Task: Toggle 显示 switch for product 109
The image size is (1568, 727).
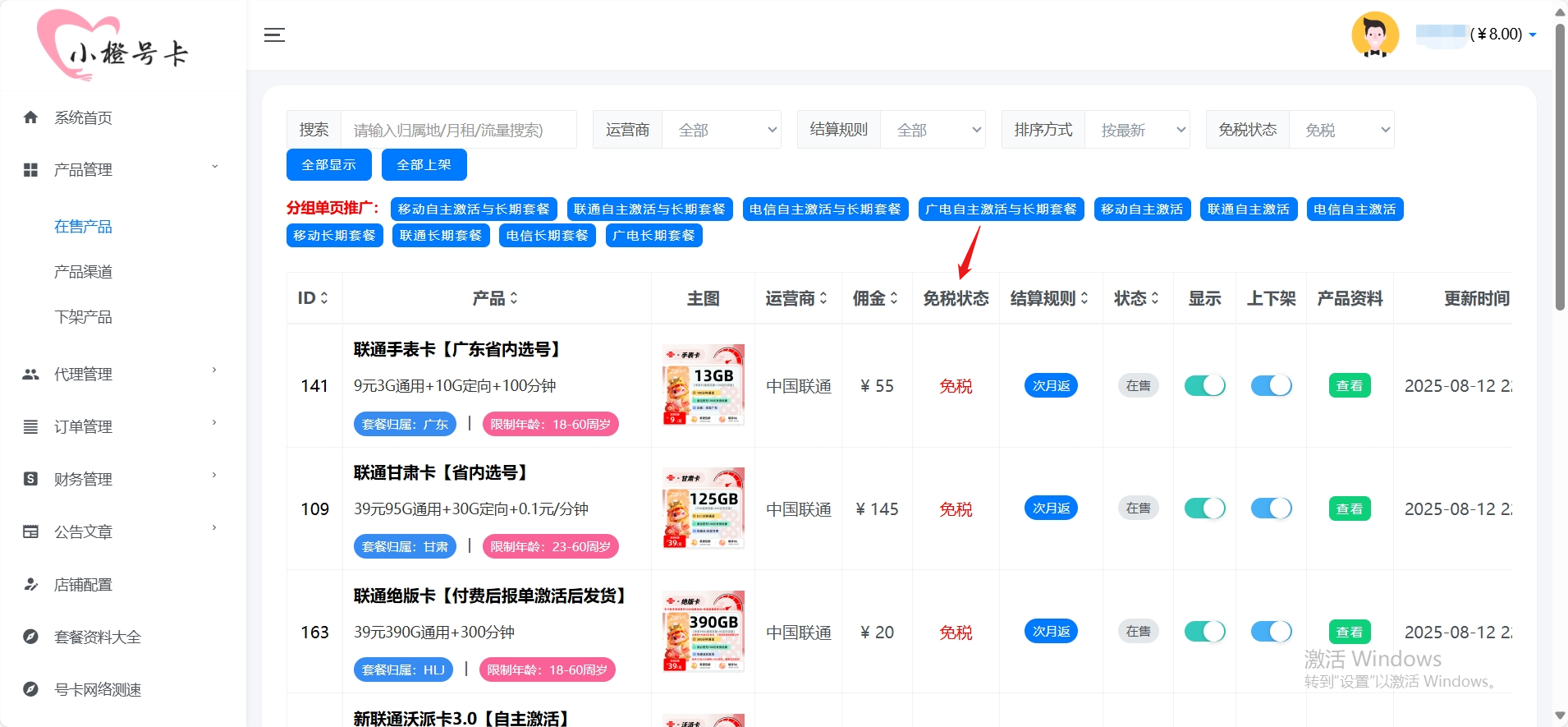Action: [x=1204, y=508]
